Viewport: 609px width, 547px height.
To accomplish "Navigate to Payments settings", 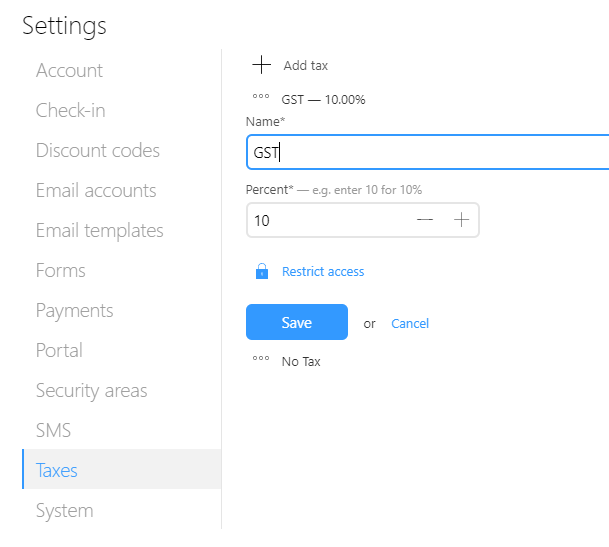I will [74, 310].
